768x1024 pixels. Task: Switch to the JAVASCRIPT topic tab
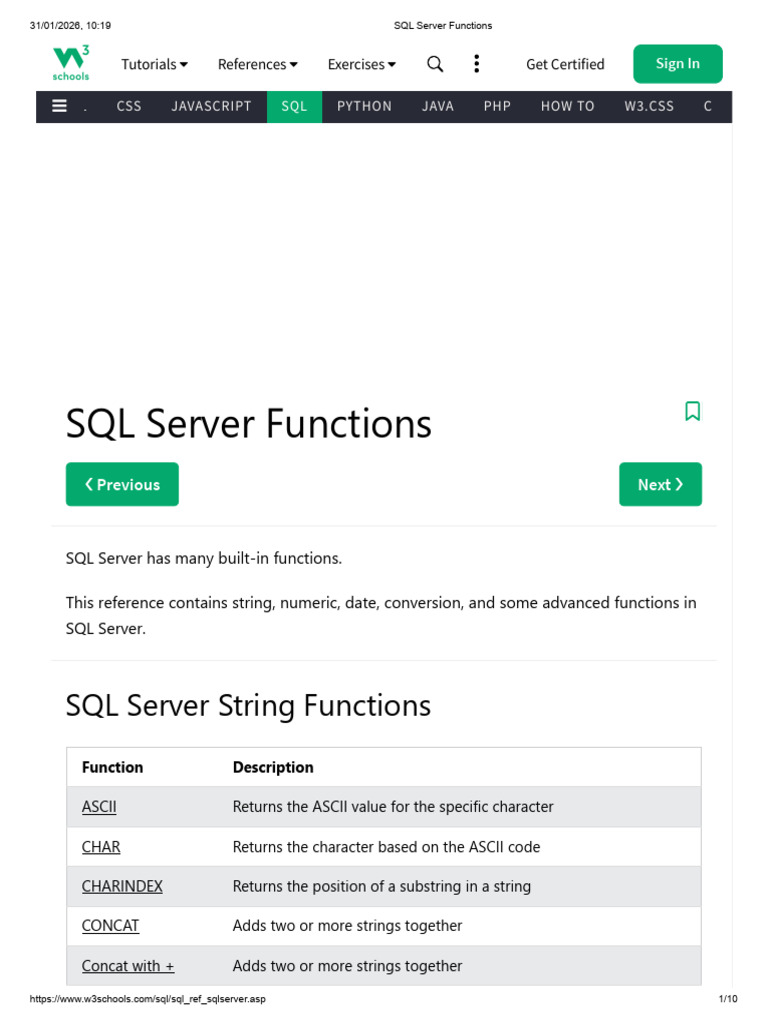click(x=212, y=106)
